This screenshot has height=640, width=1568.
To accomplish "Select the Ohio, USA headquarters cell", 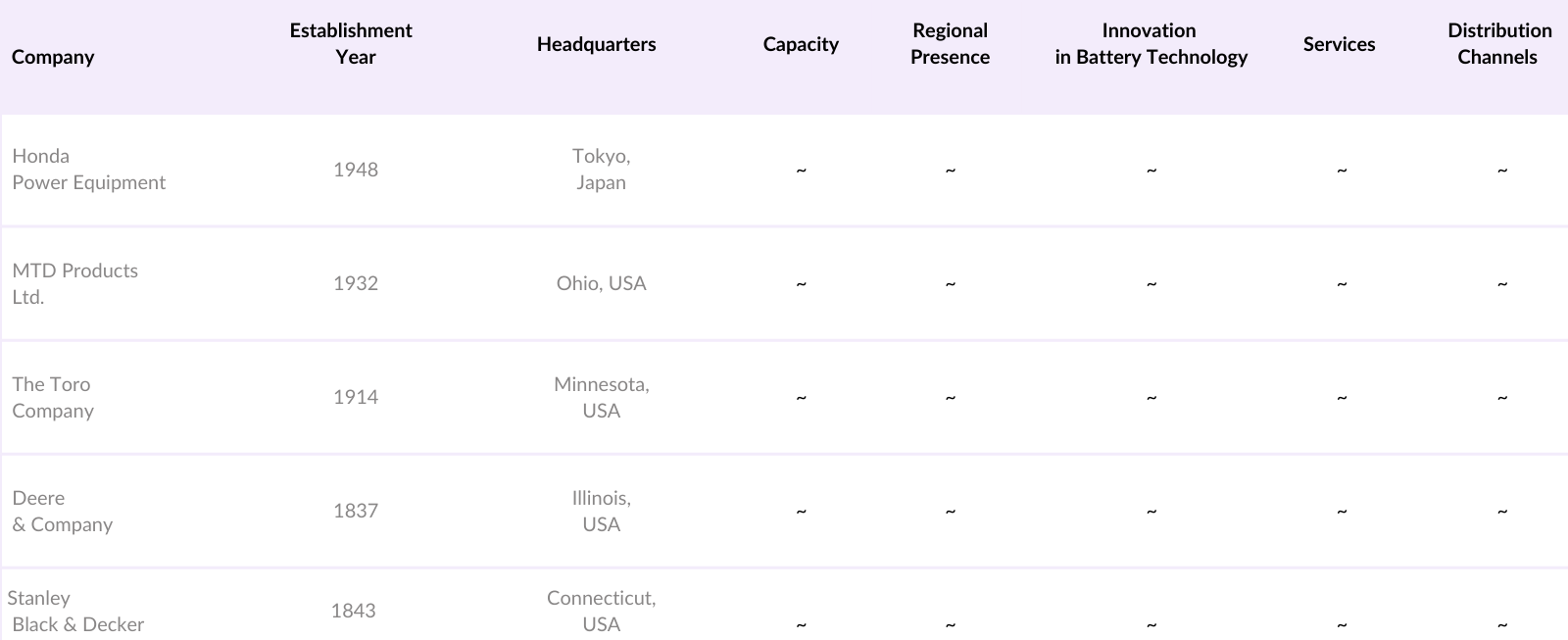I will point(601,283).
